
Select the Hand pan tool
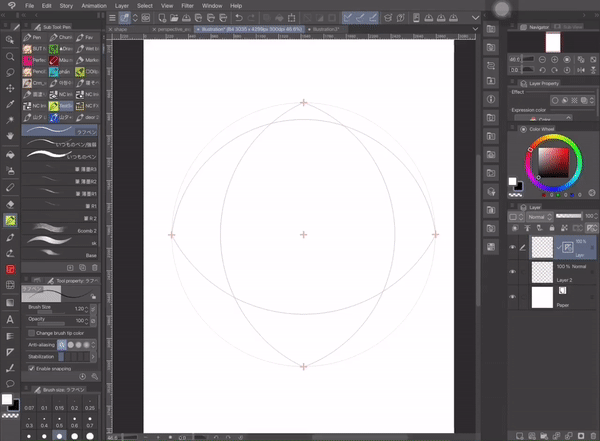coord(10,135)
